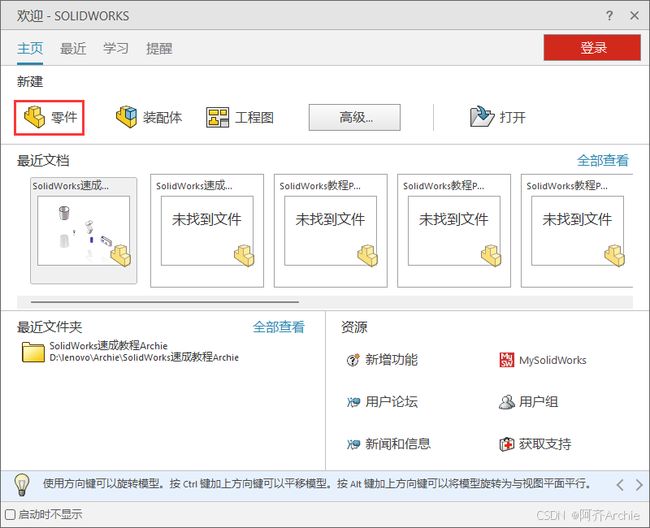Open 新闻和信息 news resource
Viewport: 650px width, 528px height.
pos(388,444)
